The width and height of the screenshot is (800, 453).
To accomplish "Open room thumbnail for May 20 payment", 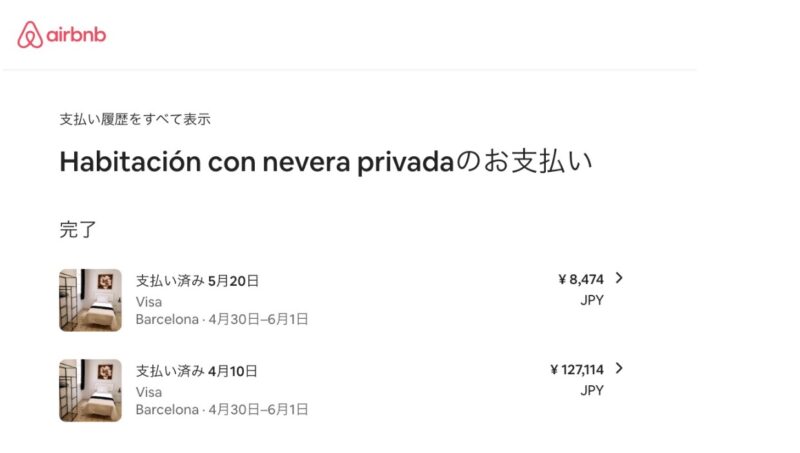I will (x=90, y=300).
